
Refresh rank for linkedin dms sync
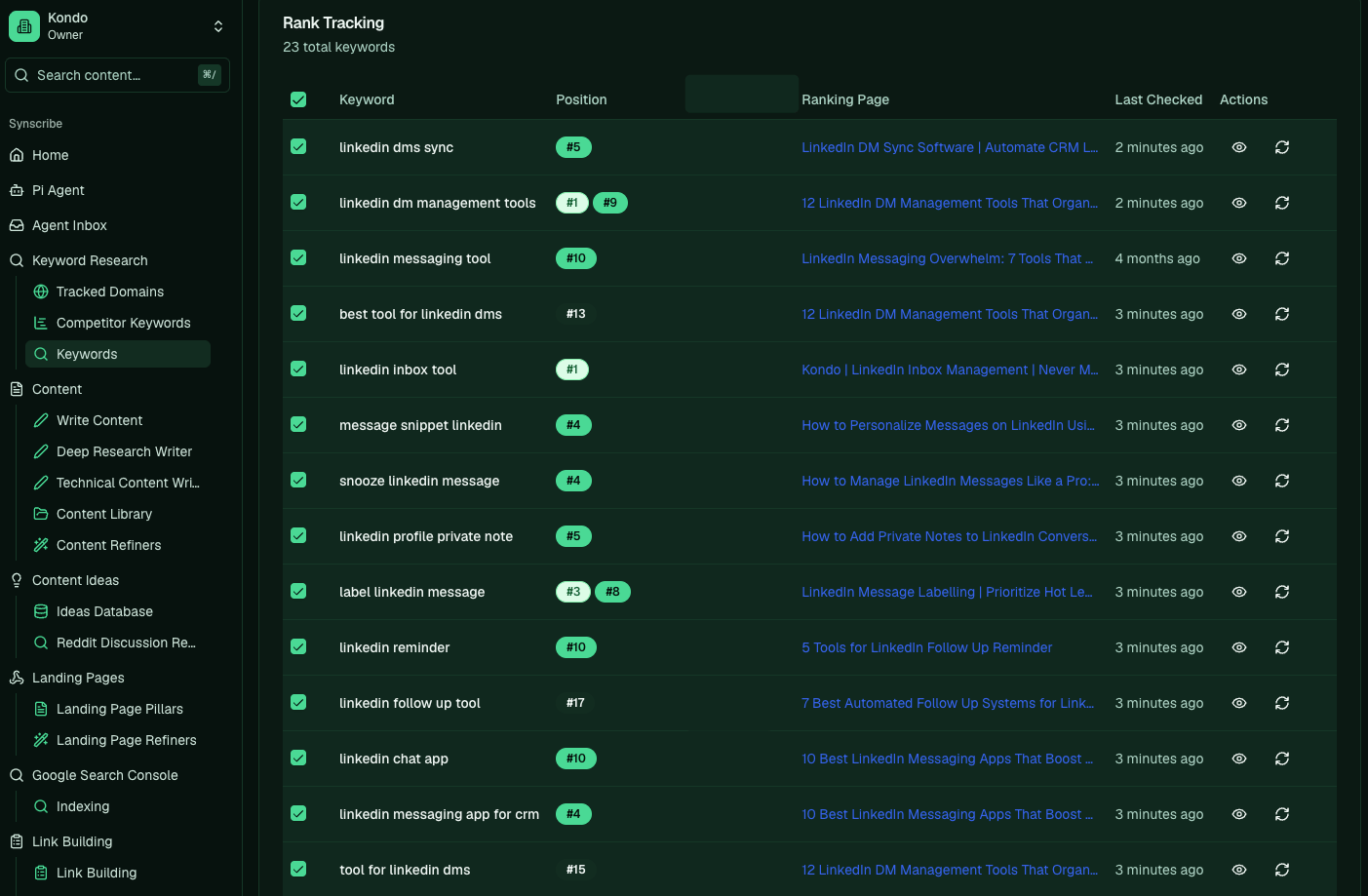(x=1282, y=147)
